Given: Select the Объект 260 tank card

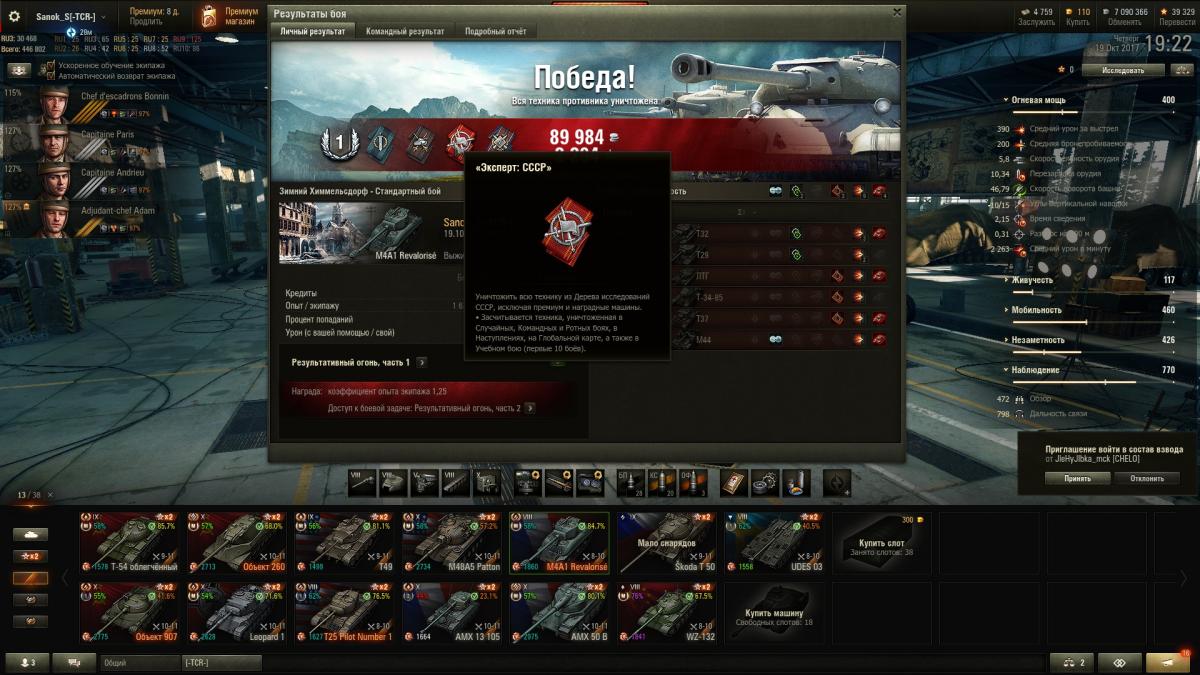Looking at the screenshot, I should (x=237, y=543).
